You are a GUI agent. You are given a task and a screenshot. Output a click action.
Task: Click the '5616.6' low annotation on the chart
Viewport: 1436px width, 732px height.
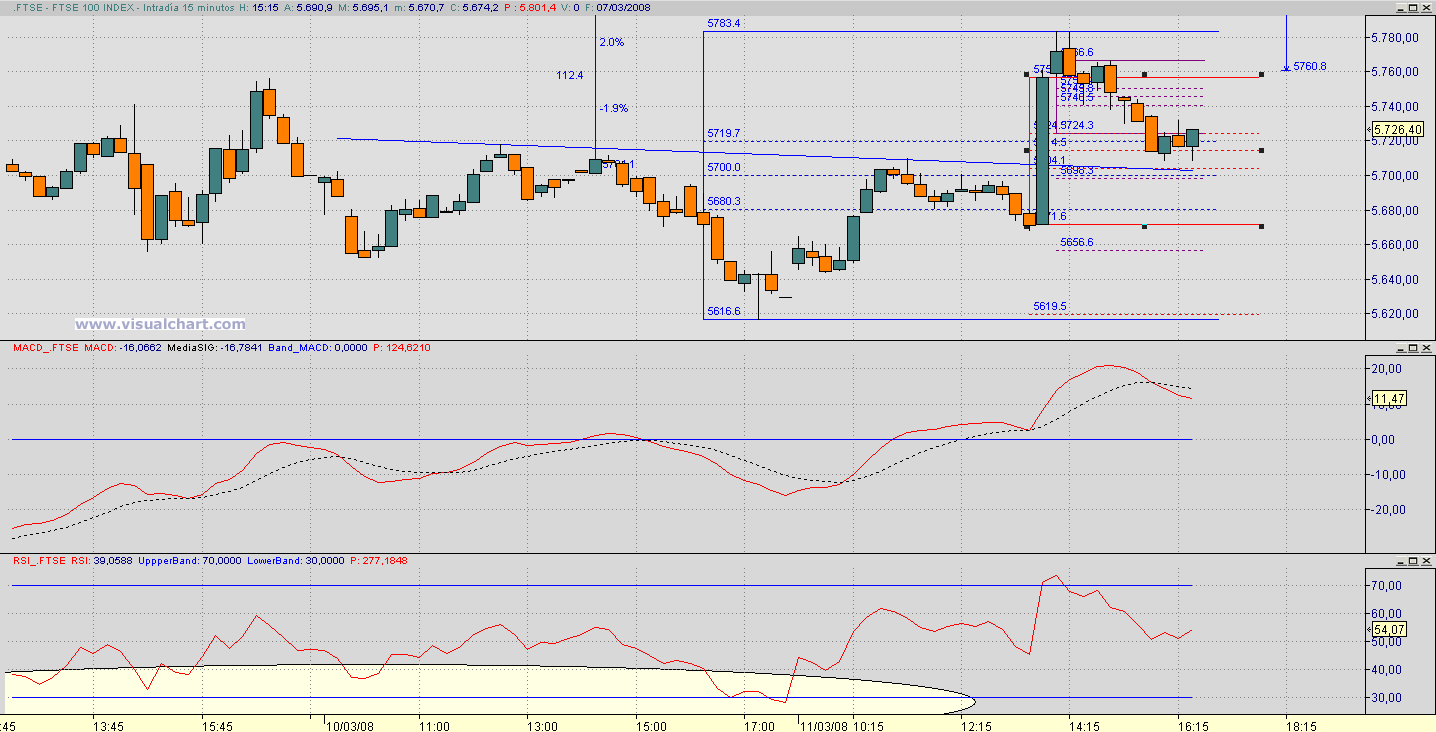point(723,312)
